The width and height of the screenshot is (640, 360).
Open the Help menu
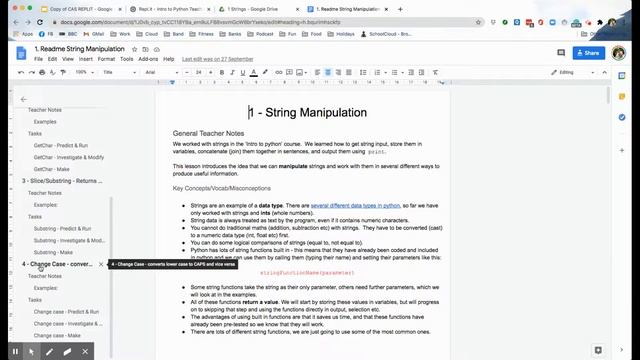pos(169,59)
